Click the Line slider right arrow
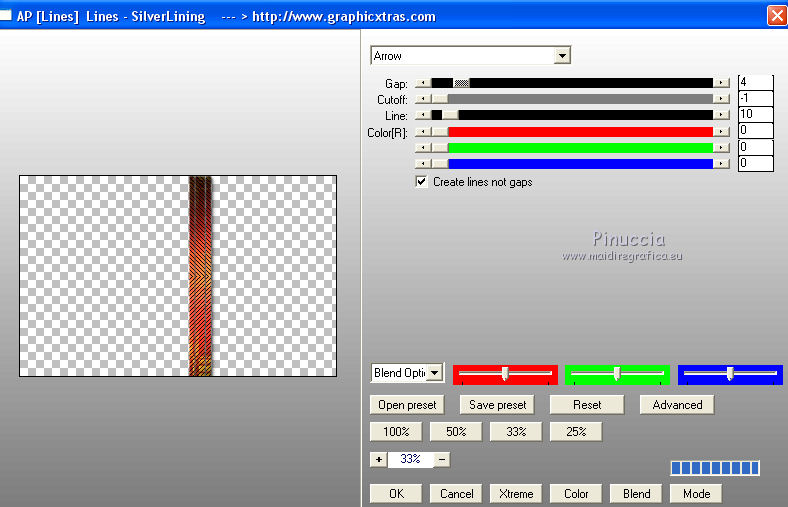The height and width of the screenshot is (507, 788). tap(721, 115)
